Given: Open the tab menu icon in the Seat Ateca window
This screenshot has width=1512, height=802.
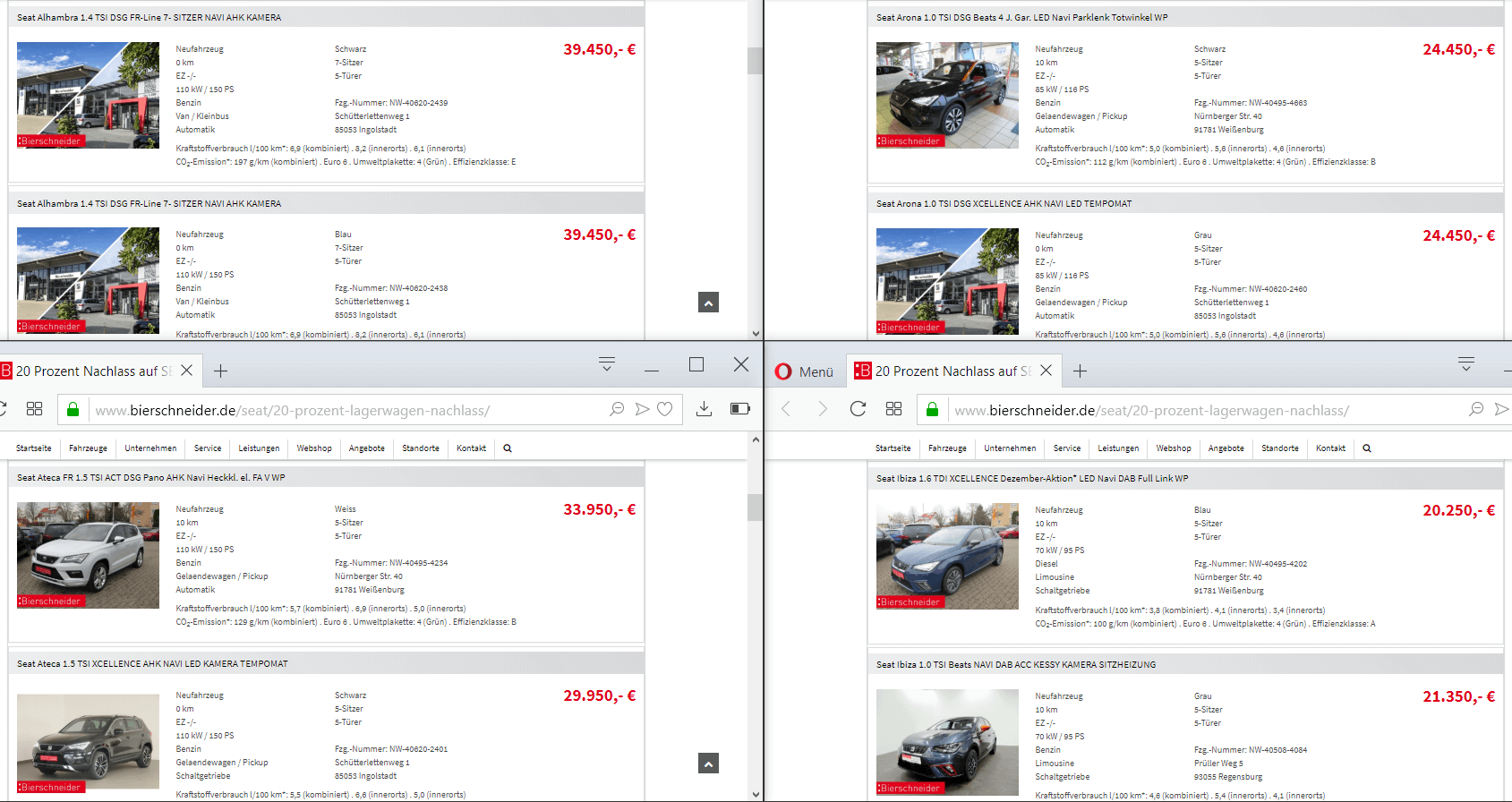Looking at the screenshot, I should coord(607,364).
